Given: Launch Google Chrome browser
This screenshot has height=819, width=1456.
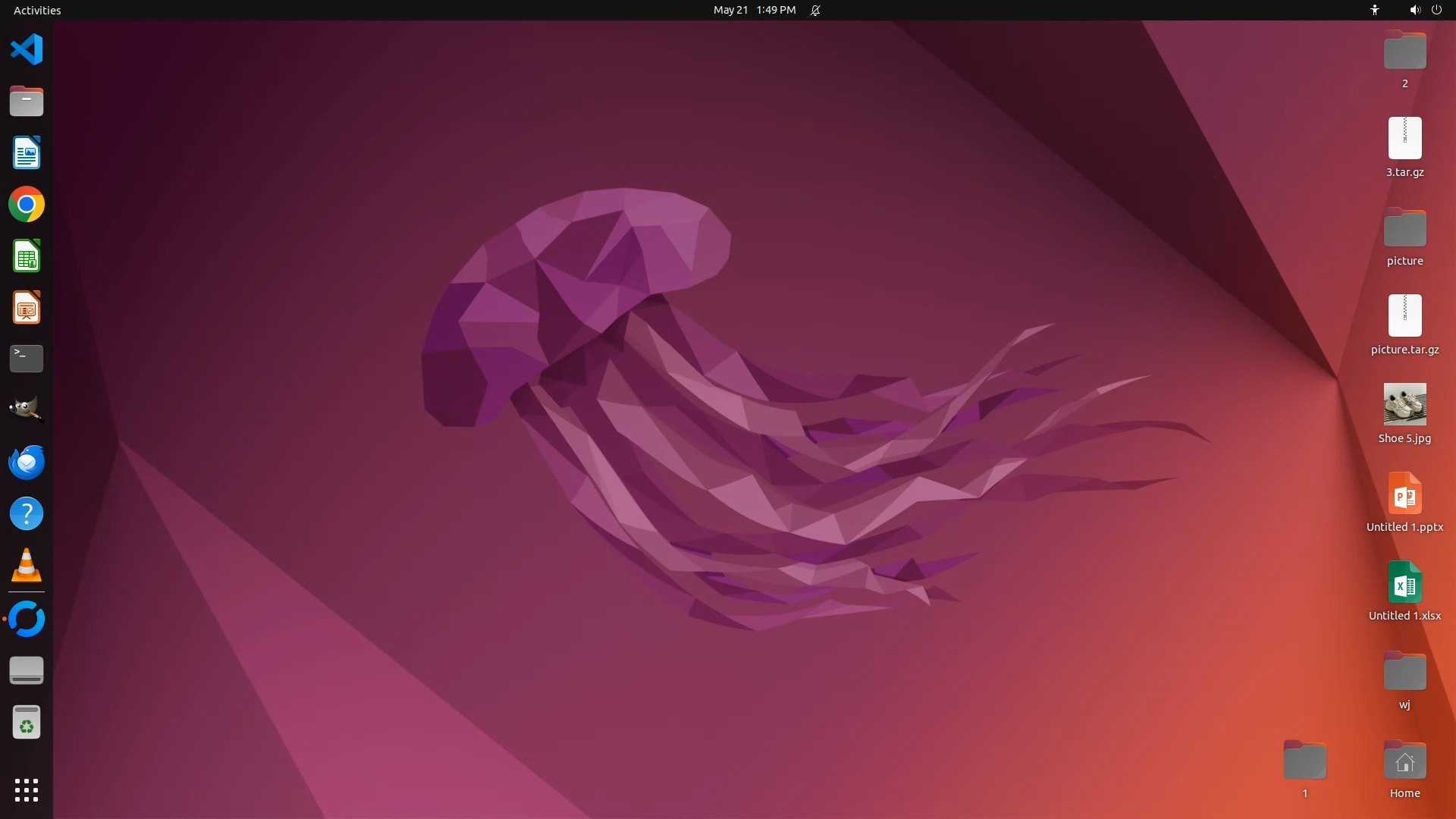Looking at the screenshot, I should coord(27,205).
